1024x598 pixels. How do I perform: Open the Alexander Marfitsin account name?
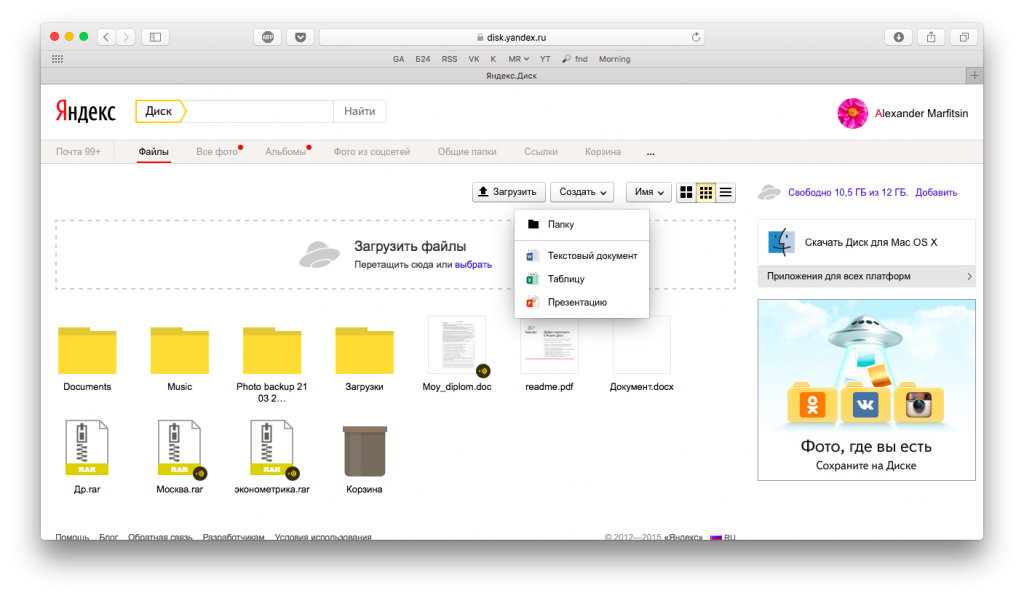921,114
